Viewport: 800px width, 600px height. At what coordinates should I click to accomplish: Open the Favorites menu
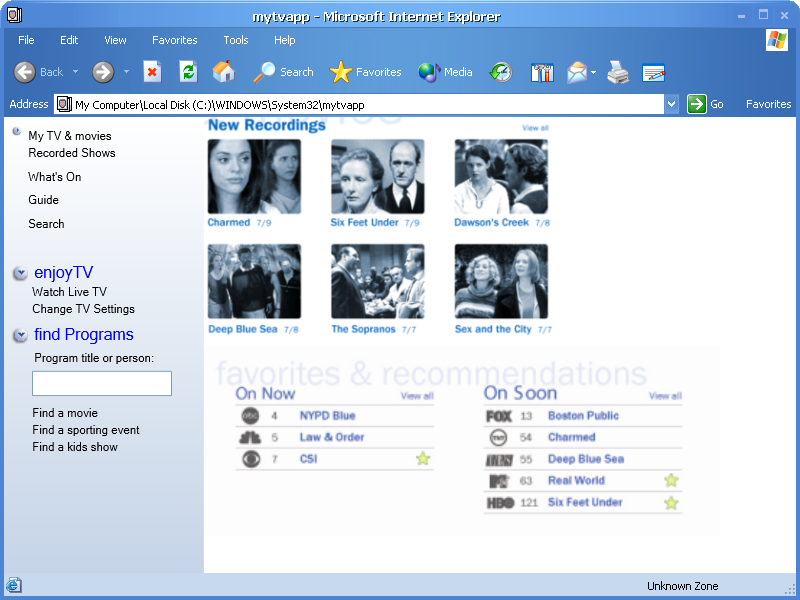click(x=175, y=40)
